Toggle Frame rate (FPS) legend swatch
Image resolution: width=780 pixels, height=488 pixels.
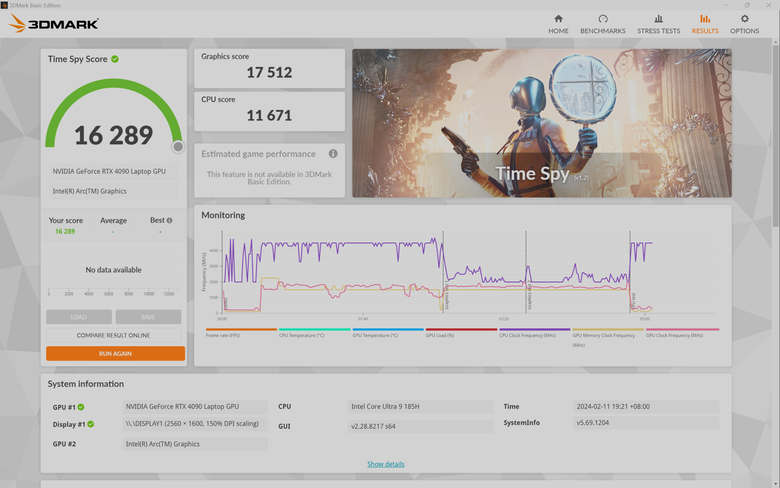pyautogui.click(x=241, y=329)
